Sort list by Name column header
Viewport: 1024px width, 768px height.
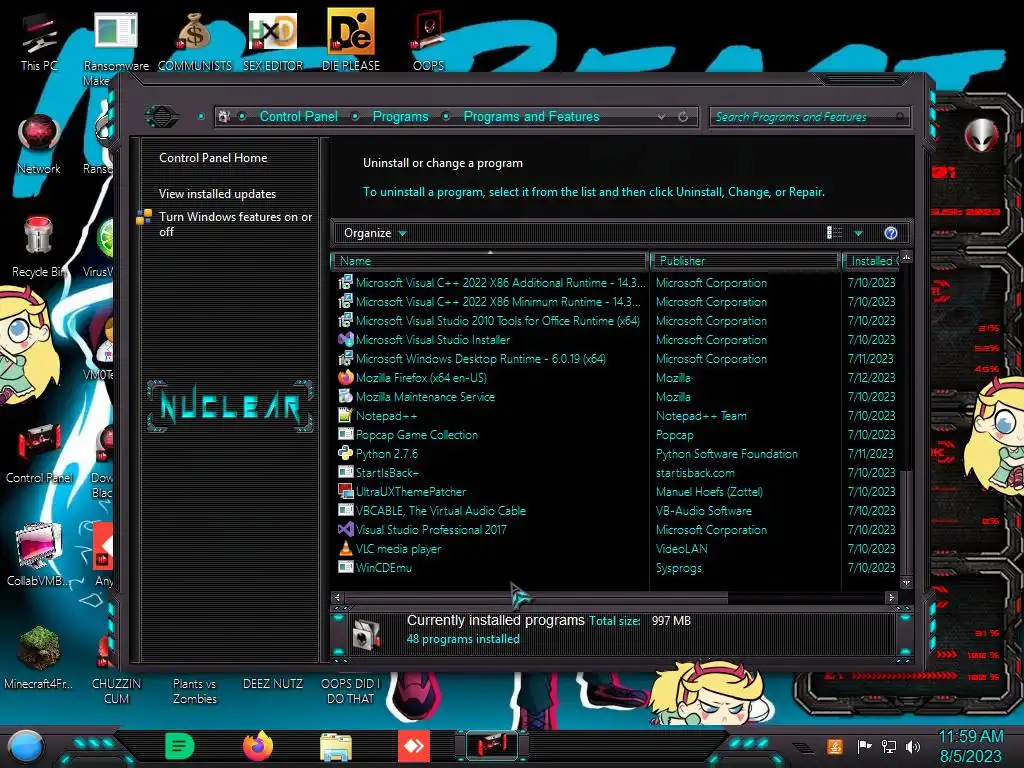[x=490, y=261]
